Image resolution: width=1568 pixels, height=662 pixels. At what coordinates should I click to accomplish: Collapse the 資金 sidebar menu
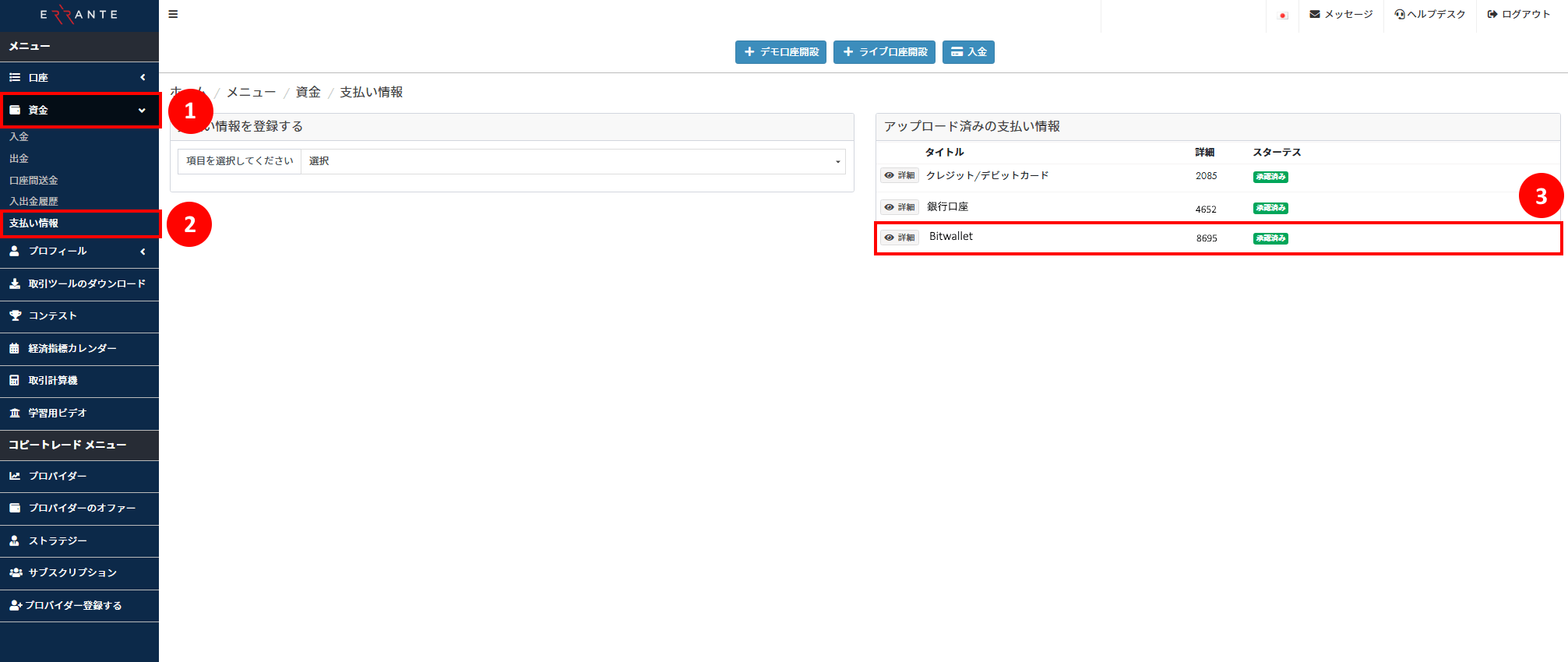click(x=79, y=110)
